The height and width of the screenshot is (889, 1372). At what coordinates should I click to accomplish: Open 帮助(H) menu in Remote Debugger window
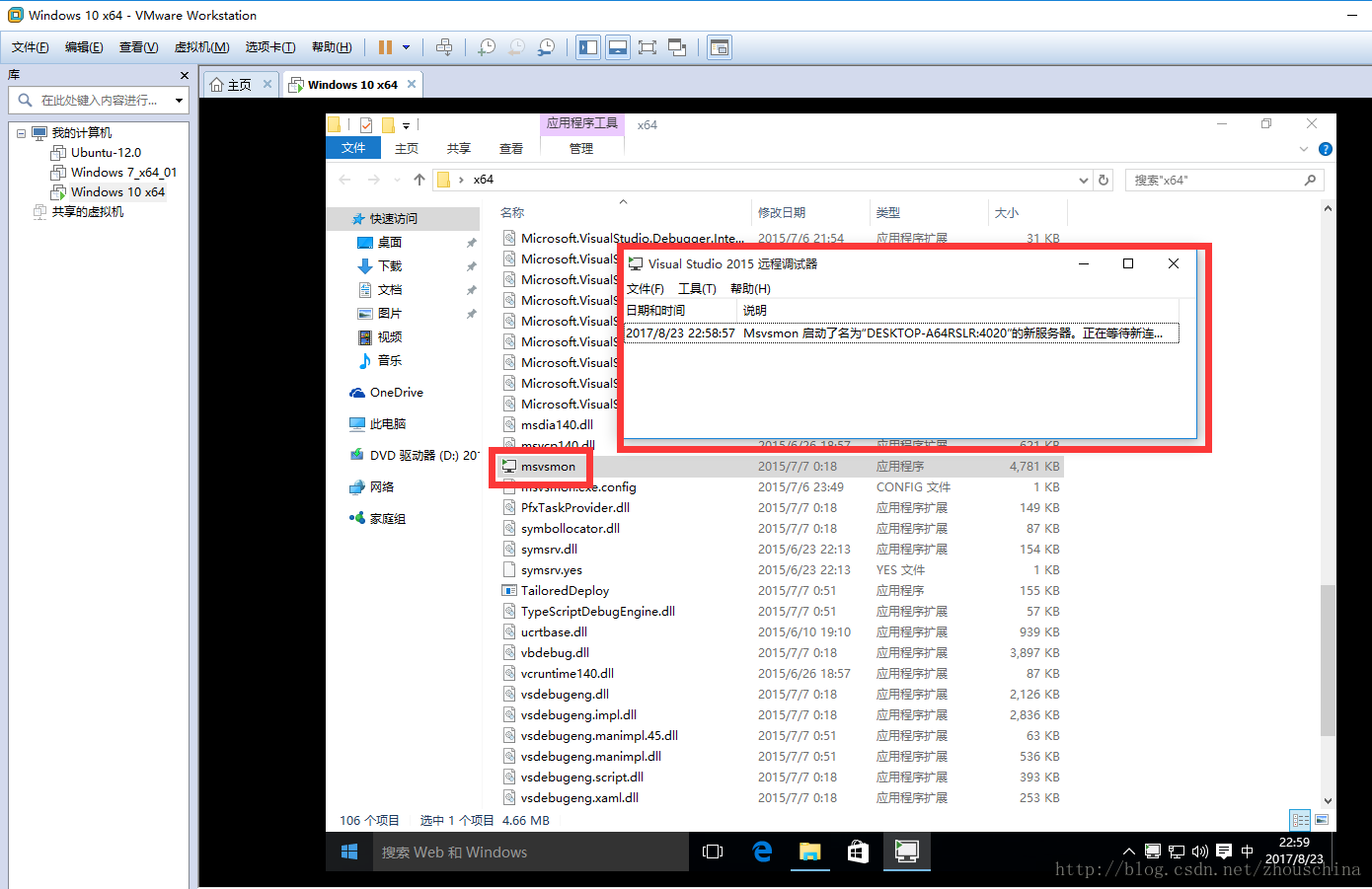(750, 289)
